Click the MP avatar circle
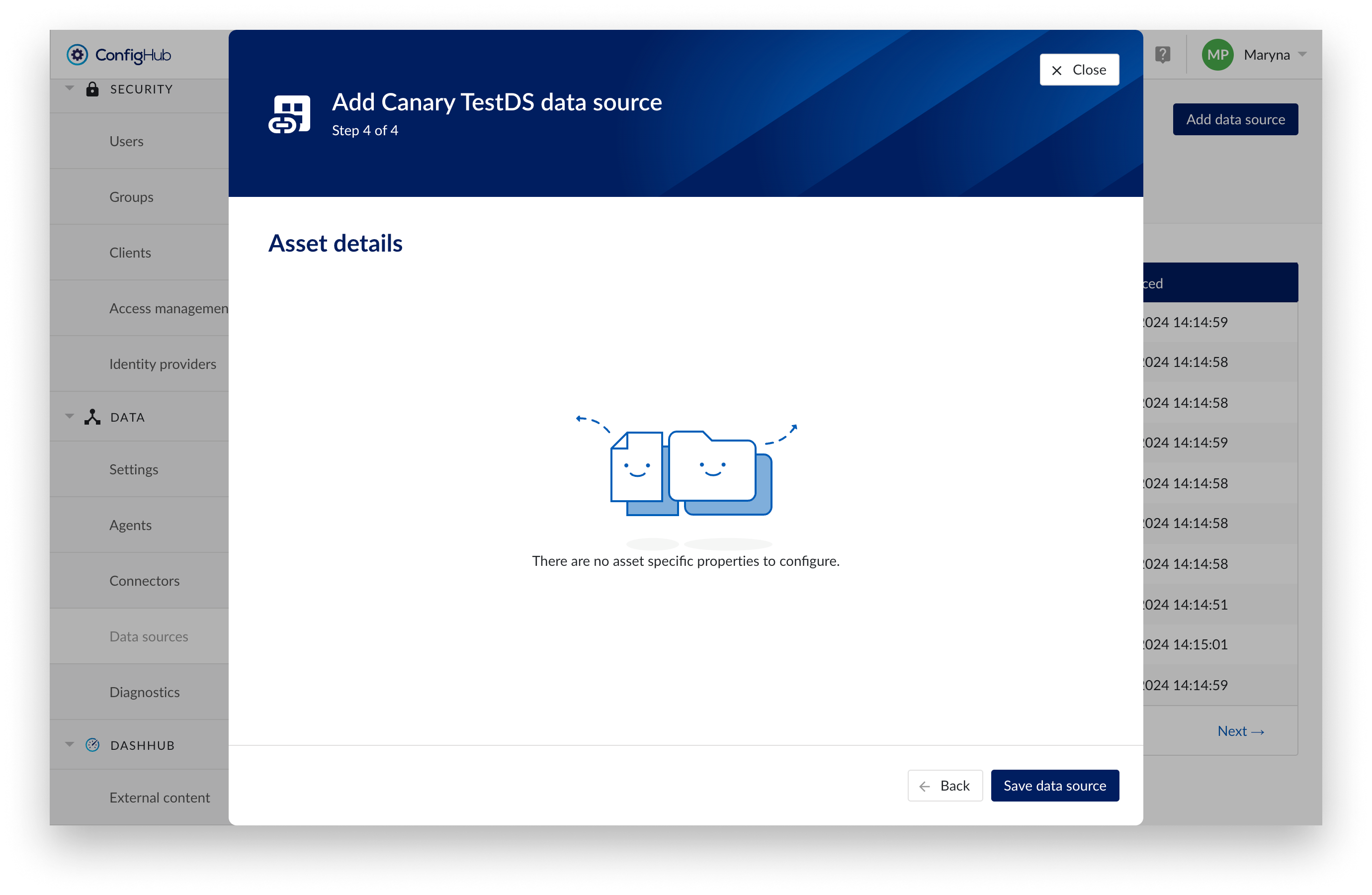The width and height of the screenshot is (1372, 895). pyautogui.click(x=1218, y=54)
